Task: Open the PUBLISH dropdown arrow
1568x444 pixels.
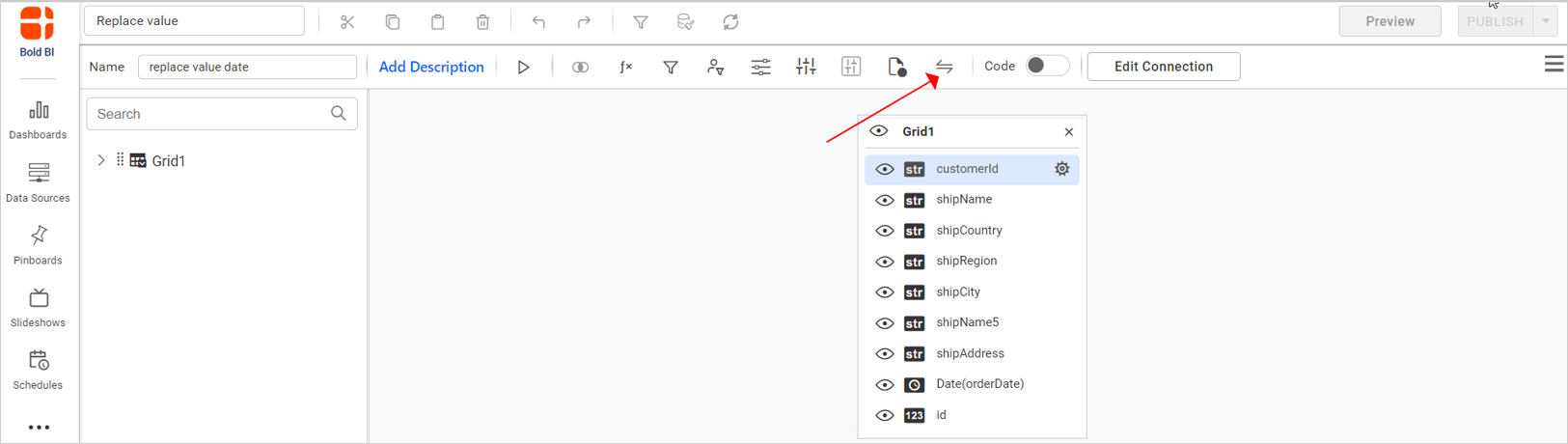Action: tap(1546, 21)
